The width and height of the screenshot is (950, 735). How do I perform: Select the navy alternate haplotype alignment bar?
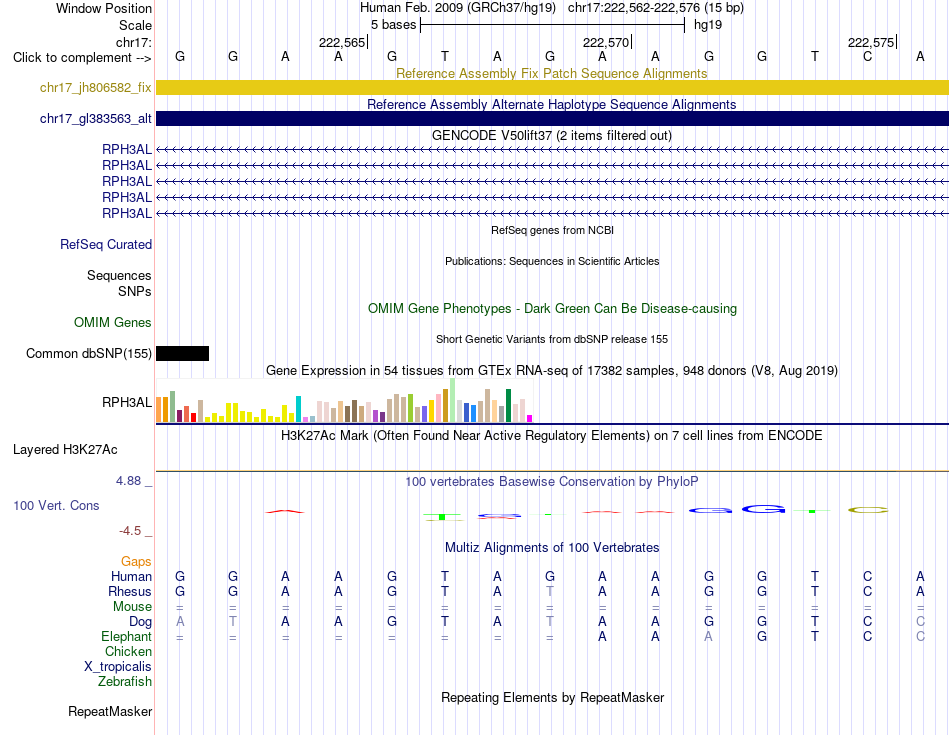pos(552,118)
